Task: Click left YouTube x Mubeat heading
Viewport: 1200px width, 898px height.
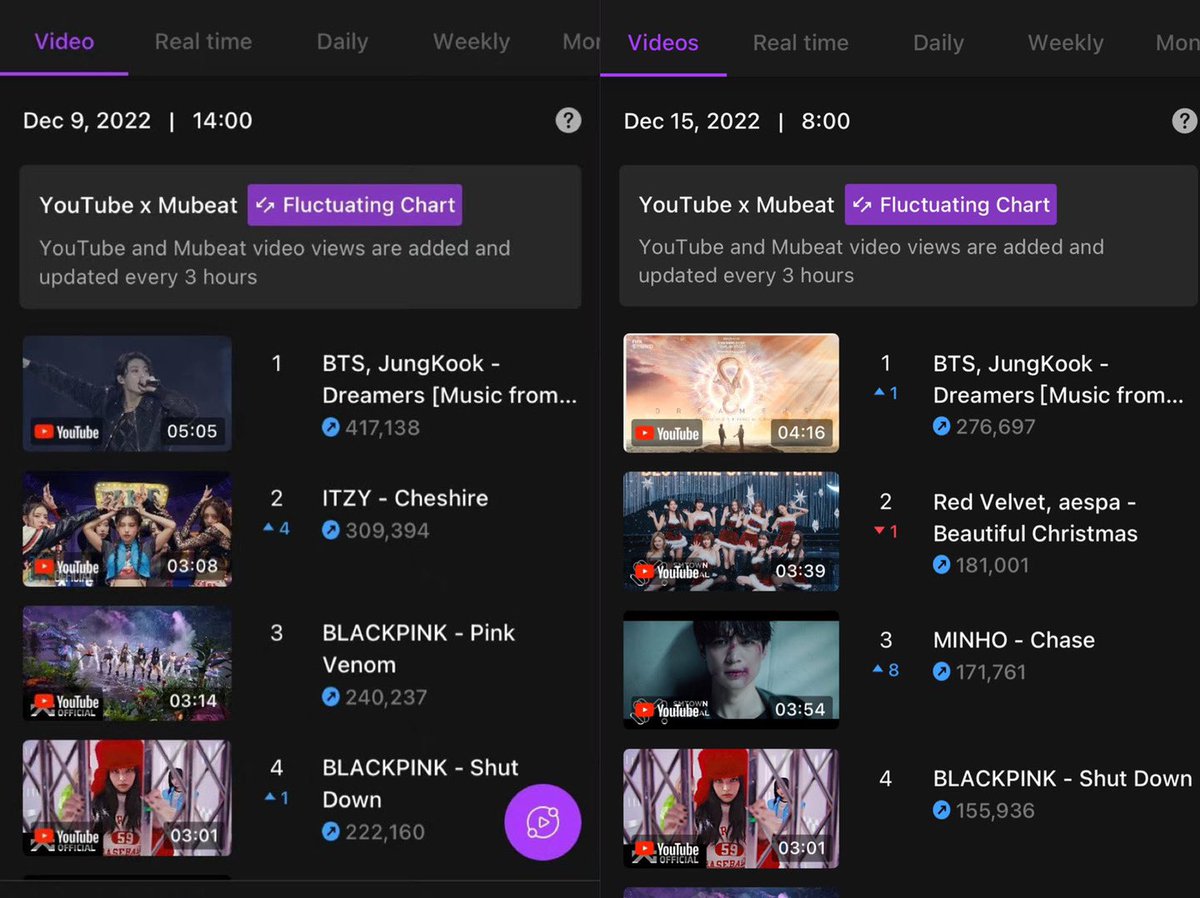Action: click(x=138, y=205)
